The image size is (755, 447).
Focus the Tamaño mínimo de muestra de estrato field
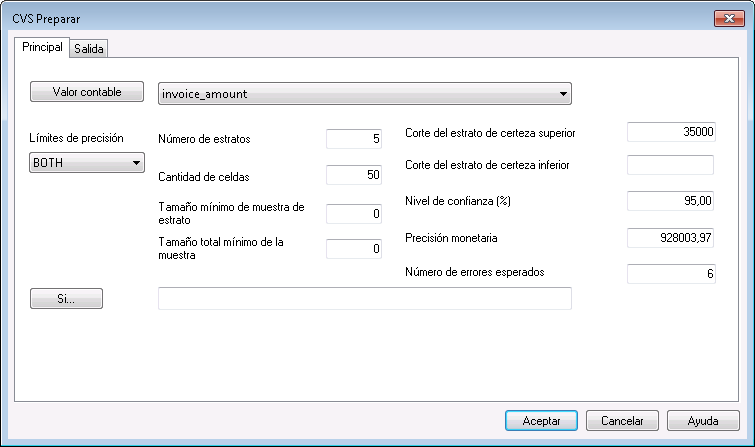(354, 213)
